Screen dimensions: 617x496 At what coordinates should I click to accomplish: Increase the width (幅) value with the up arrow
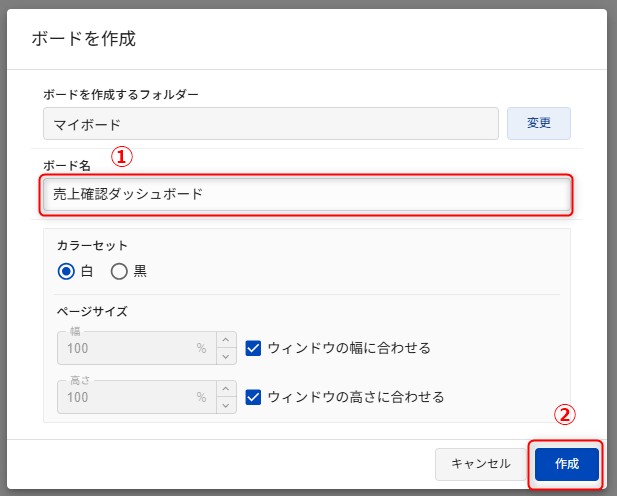226,340
